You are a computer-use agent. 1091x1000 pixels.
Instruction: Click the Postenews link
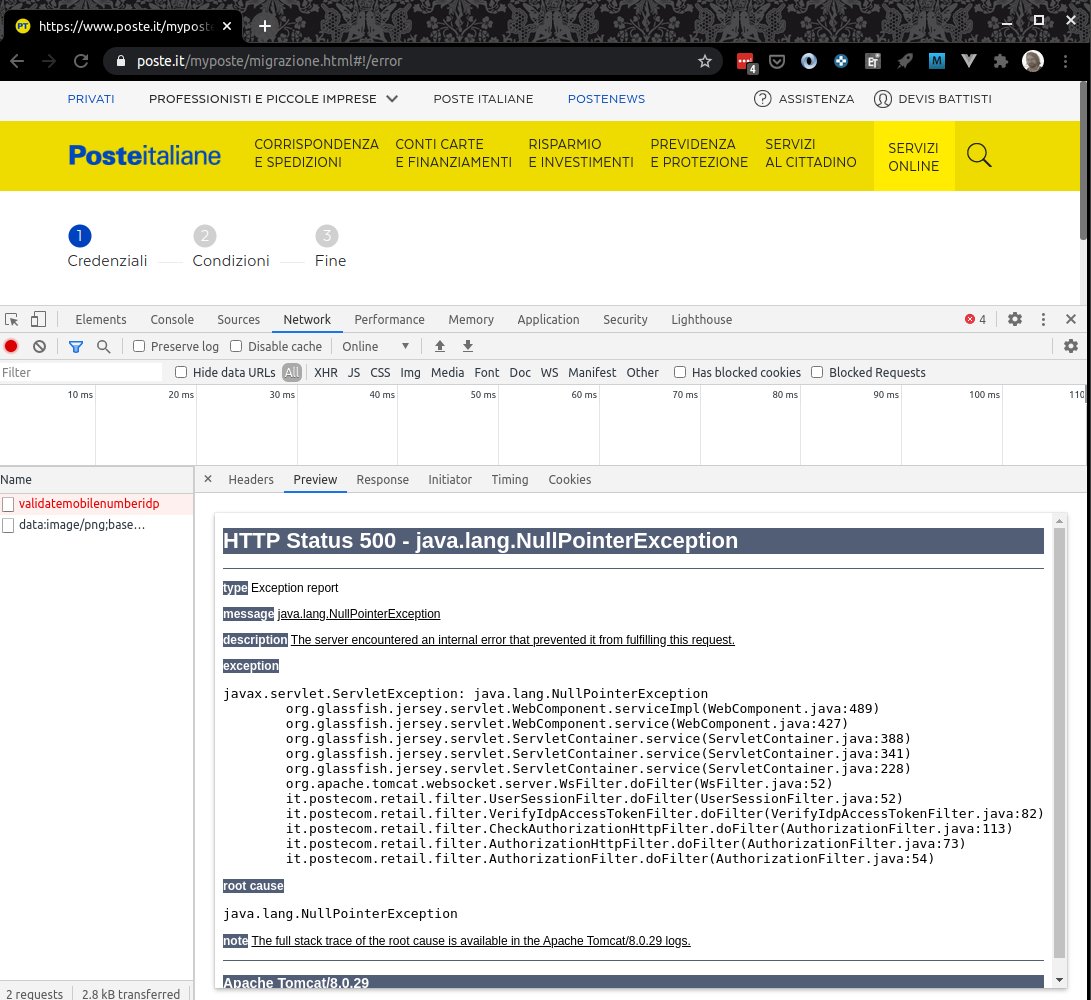click(606, 99)
